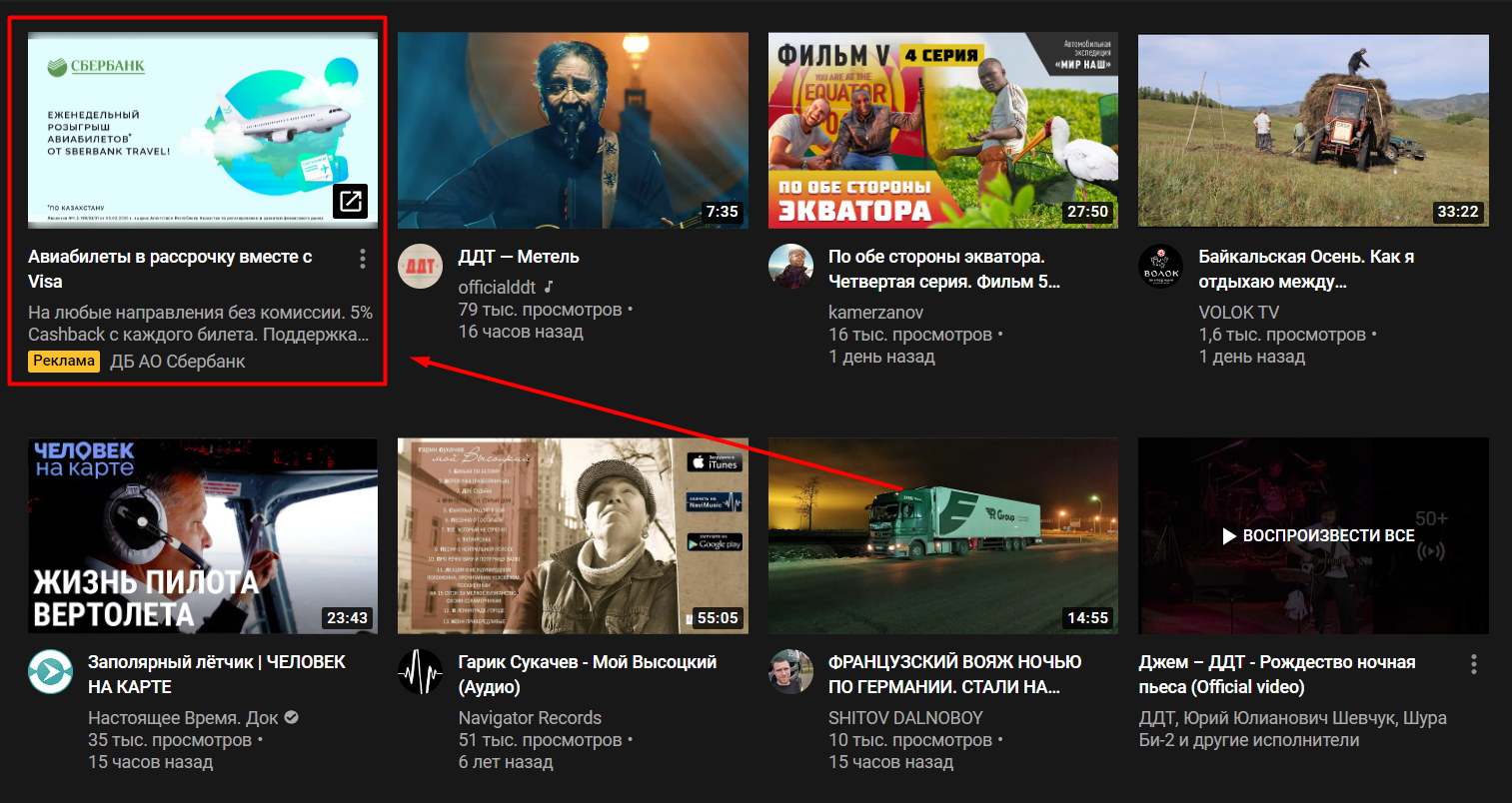Open the three-dot menu for the Джем – ДДТ playlist
Image resolution: width=1512 pixels, height=803 pixels.
coord(1473,665)
